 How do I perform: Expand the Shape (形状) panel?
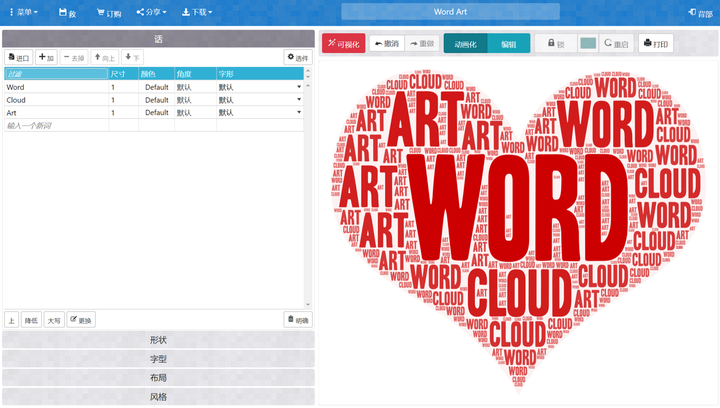click(x=158, y=340)
